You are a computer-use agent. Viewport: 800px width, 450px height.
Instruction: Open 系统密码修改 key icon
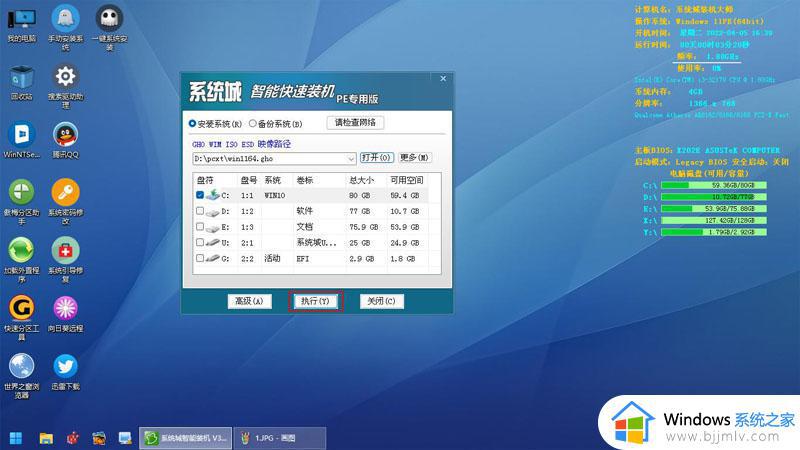click(65, 202)
